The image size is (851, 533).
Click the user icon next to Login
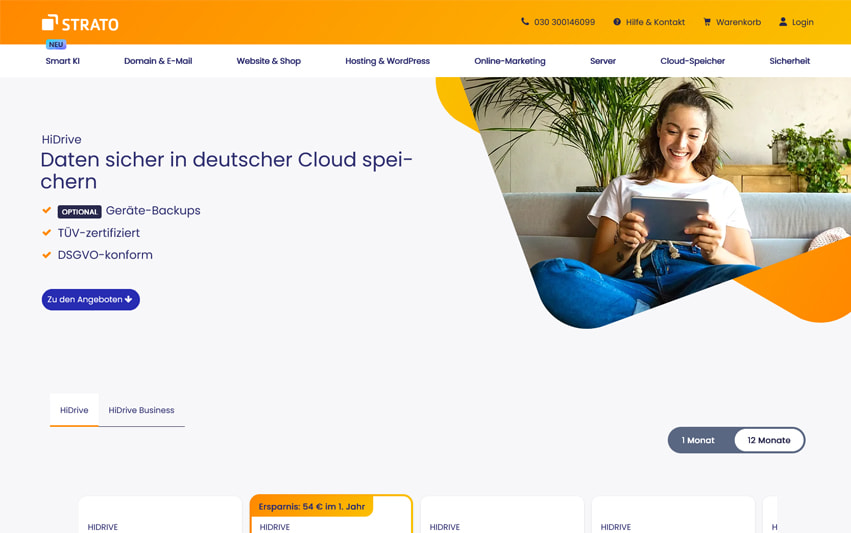click(x=783, y=22)
